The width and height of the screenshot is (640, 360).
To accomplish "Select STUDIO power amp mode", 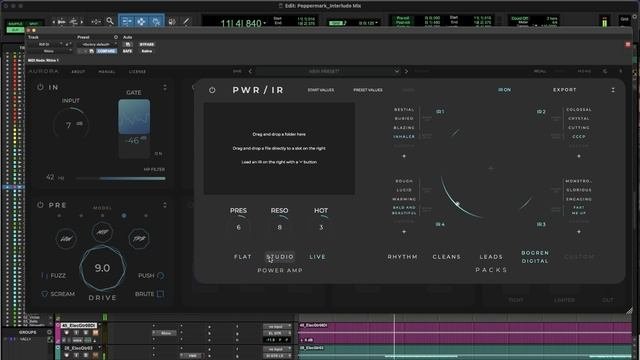I will (x=280, y=257).
